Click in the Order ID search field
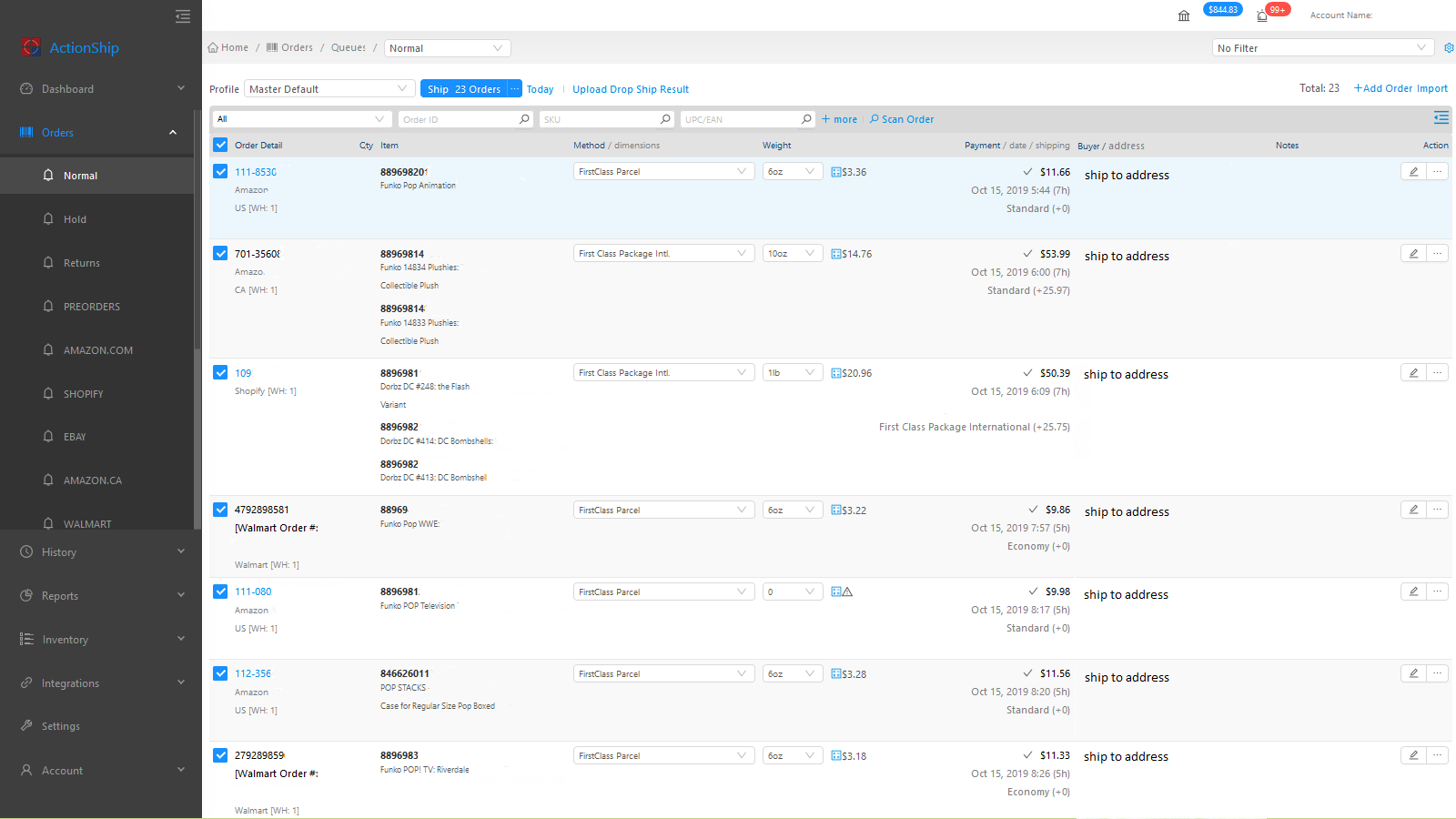This screenshot has height=819, width=1456. pyautogui.click(x=459, y=119)
